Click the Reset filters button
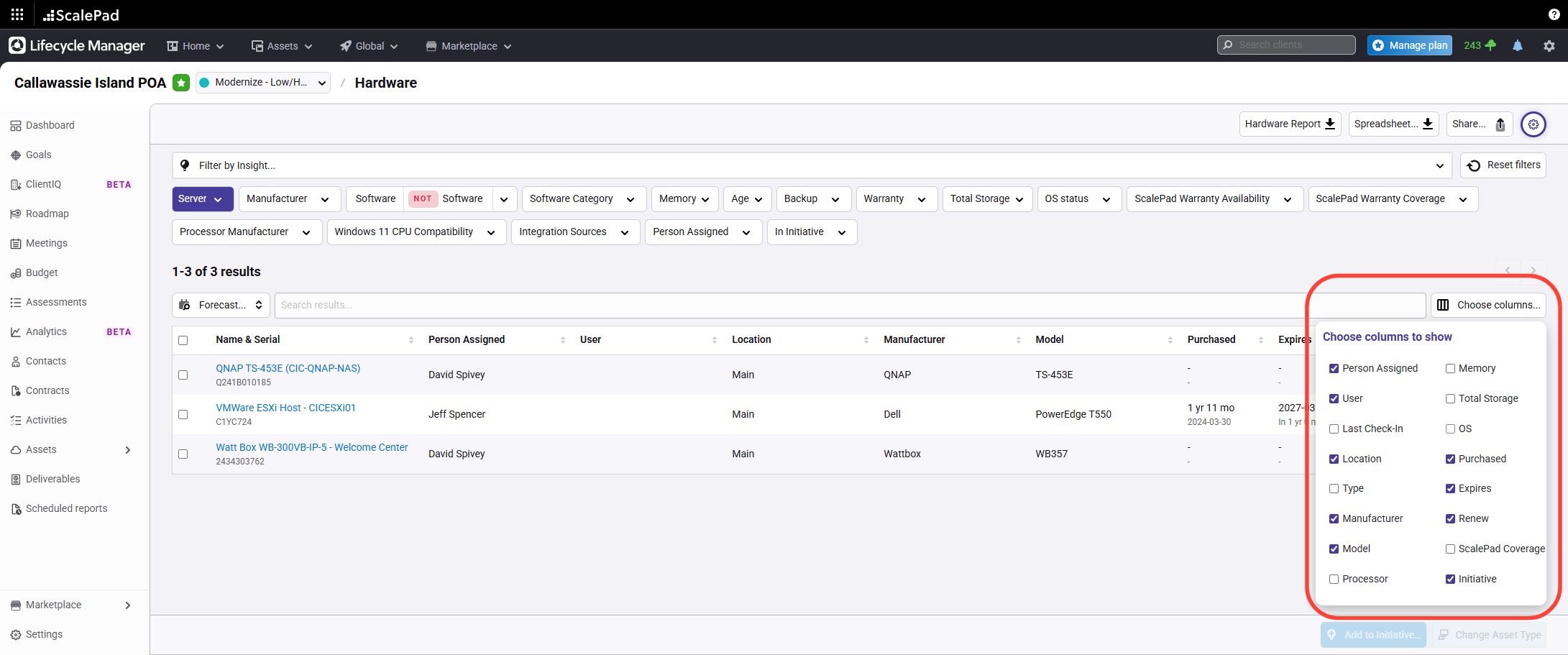Screen dimensions: 1568x655 click(x=1503, y=165)
